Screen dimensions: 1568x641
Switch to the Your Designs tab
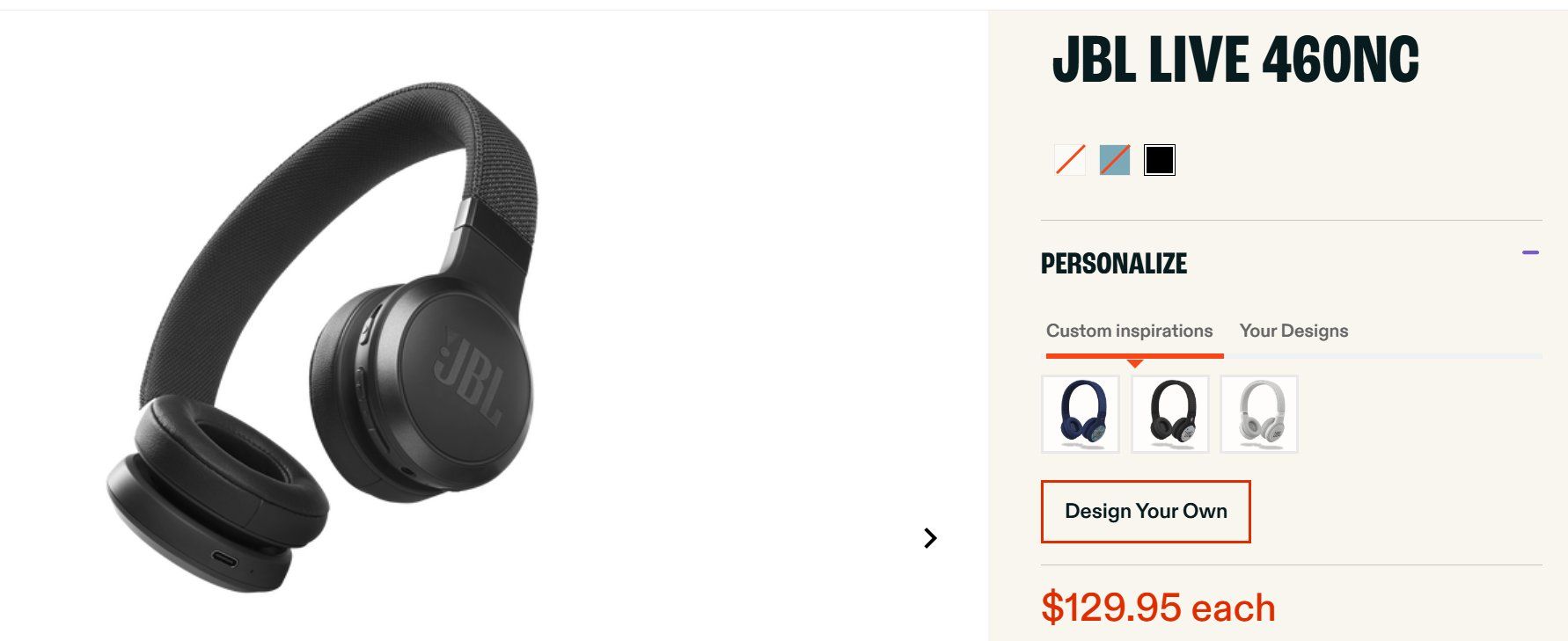[1293, 331]
